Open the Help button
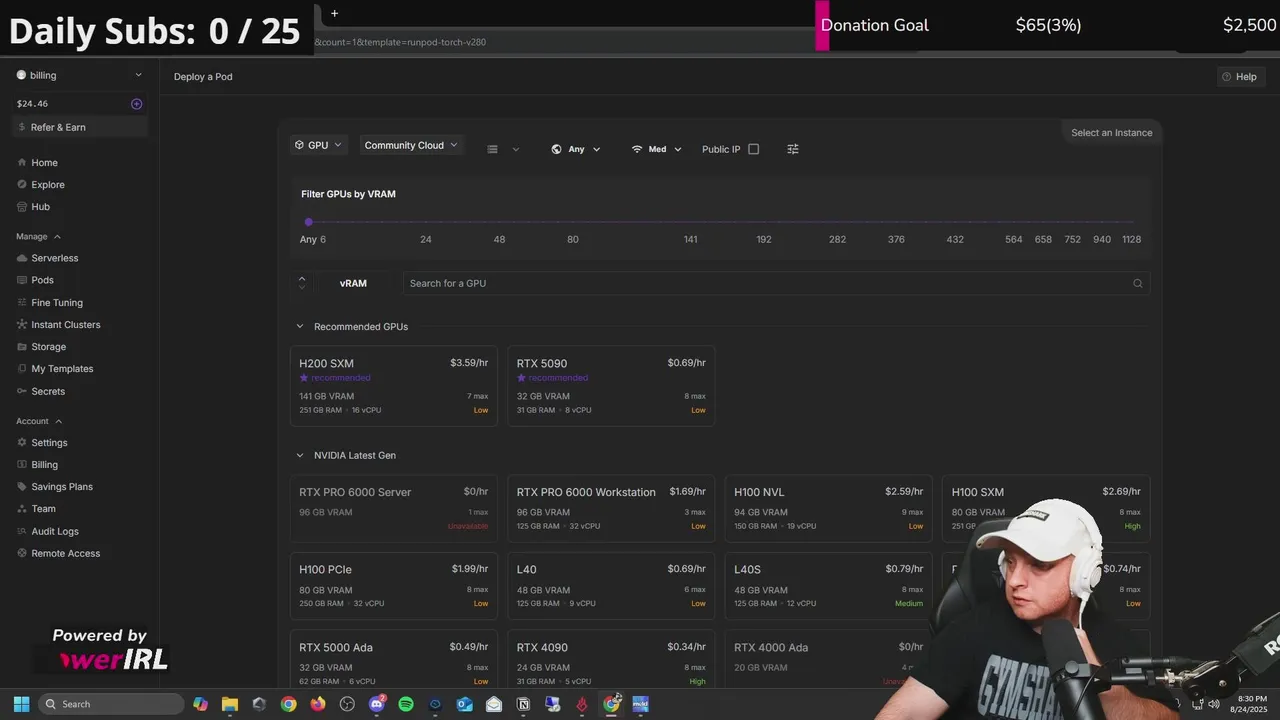 pyautogui.click(x=1239, y=77)
